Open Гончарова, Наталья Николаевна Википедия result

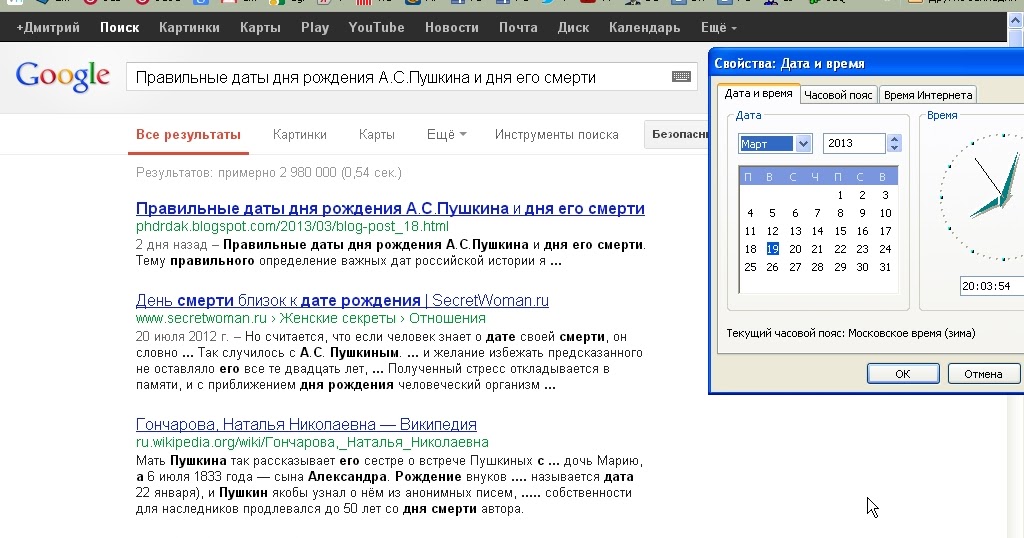tap(306, 424)
